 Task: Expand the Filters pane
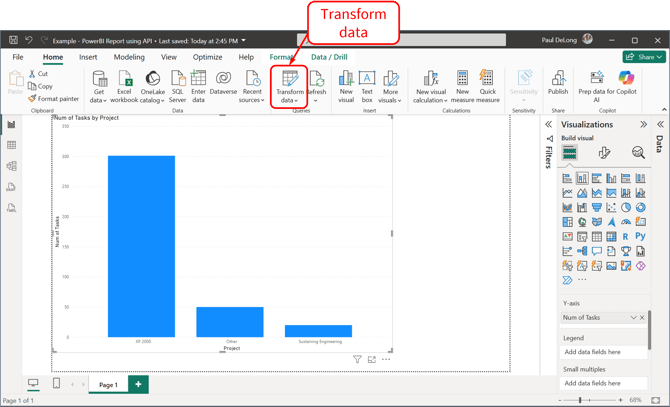(549, 124)
